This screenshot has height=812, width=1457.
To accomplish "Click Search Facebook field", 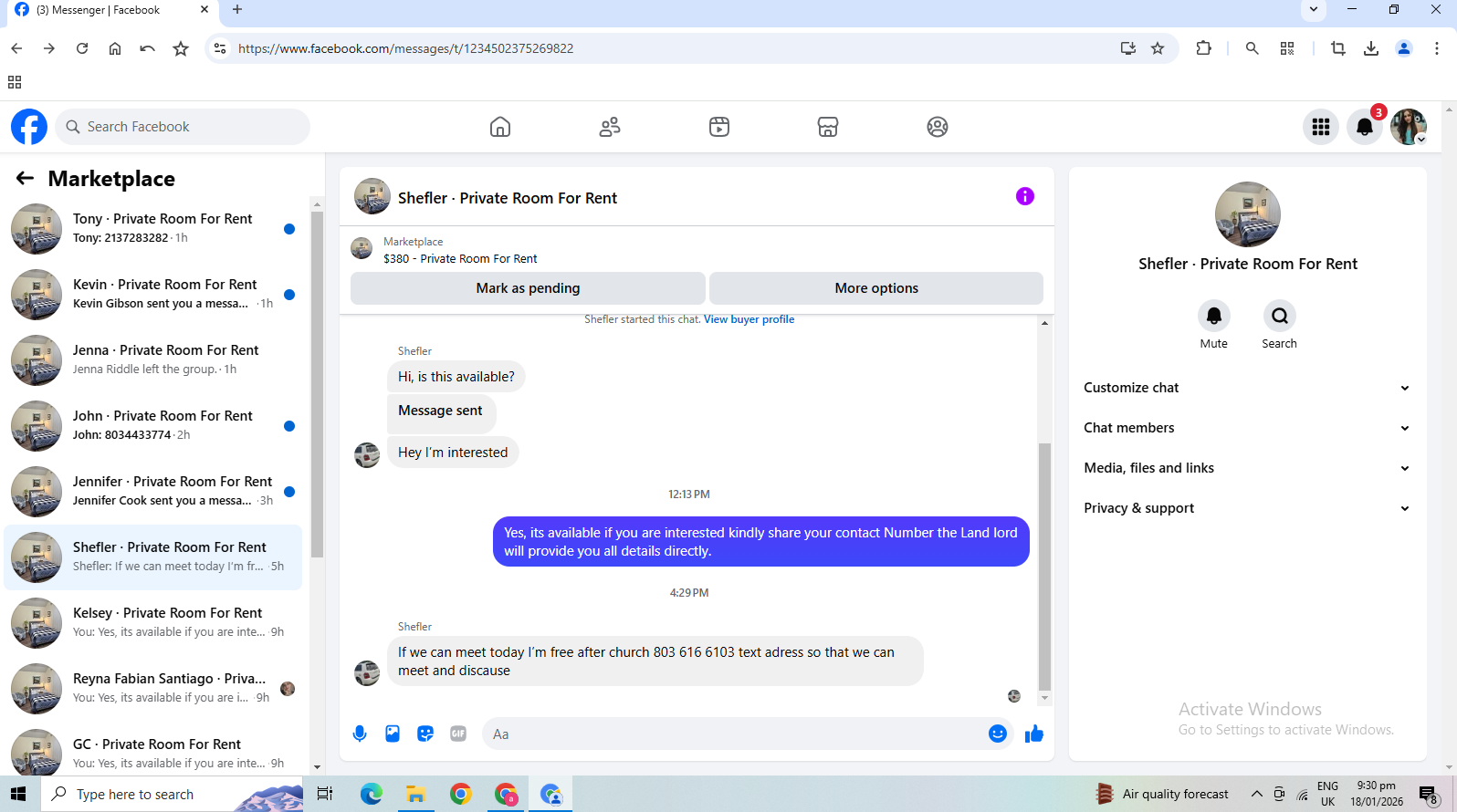I will click(x=183, y=127).
